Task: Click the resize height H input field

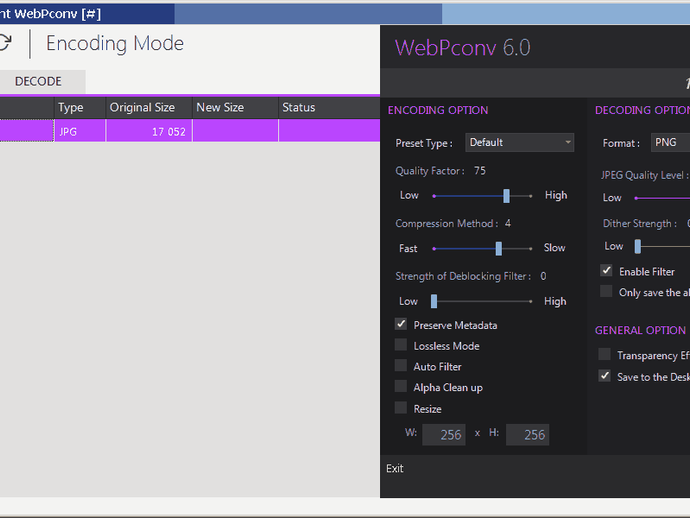Action: 527,435
